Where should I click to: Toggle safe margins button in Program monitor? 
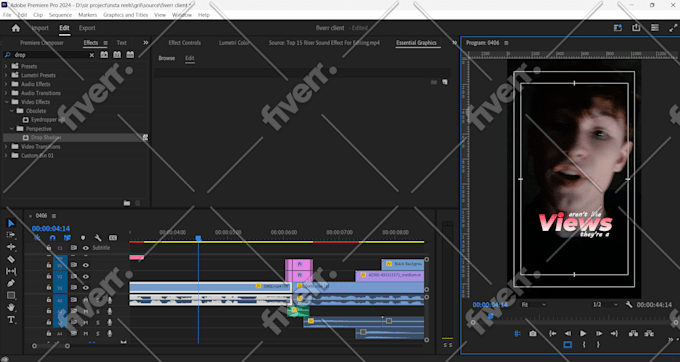(567, 345)
